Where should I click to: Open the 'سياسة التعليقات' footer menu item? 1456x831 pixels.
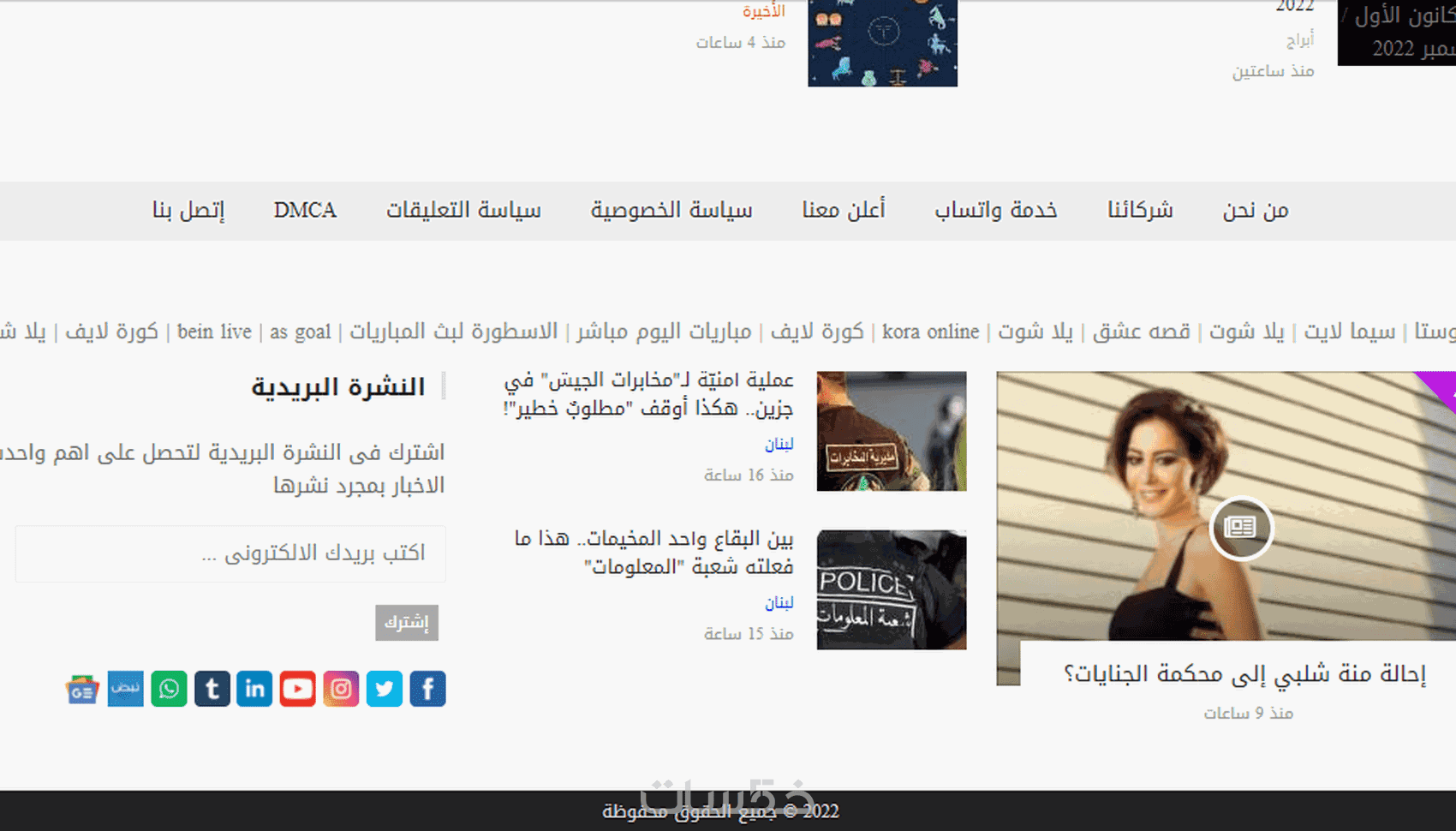pyautogui.click(x=463, y=211)
